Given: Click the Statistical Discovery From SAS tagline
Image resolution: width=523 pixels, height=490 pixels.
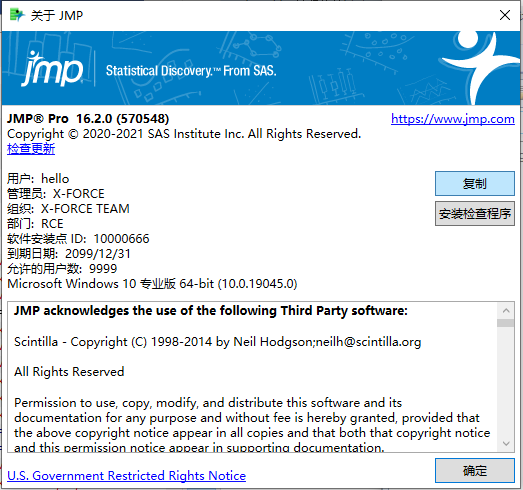Looking at the screenshot, I should coord(191,71).
